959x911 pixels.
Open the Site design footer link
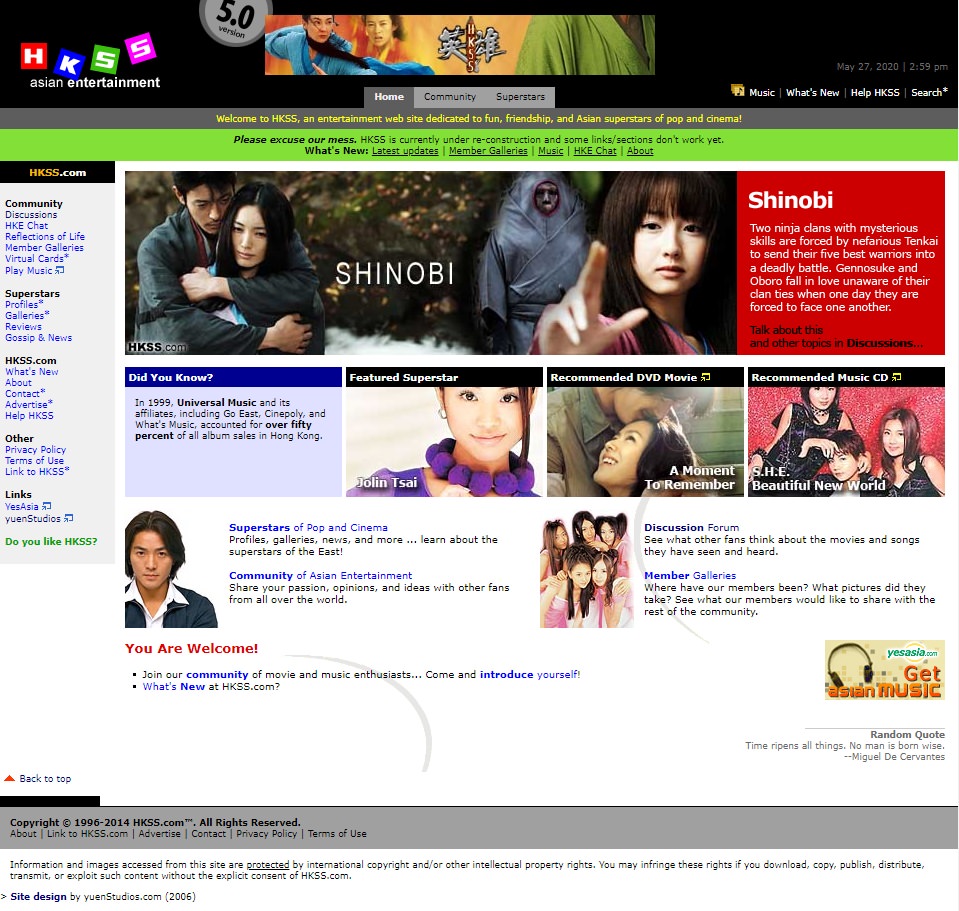click(39, 896)
